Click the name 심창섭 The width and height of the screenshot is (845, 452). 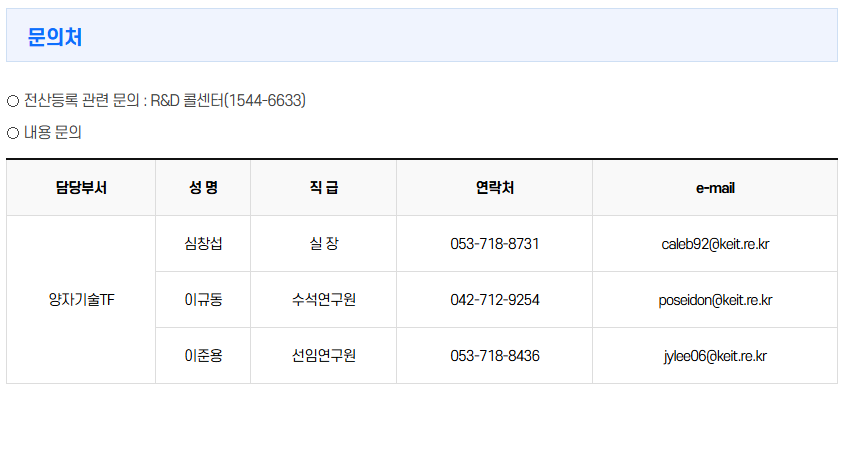(x=203, y=244)
